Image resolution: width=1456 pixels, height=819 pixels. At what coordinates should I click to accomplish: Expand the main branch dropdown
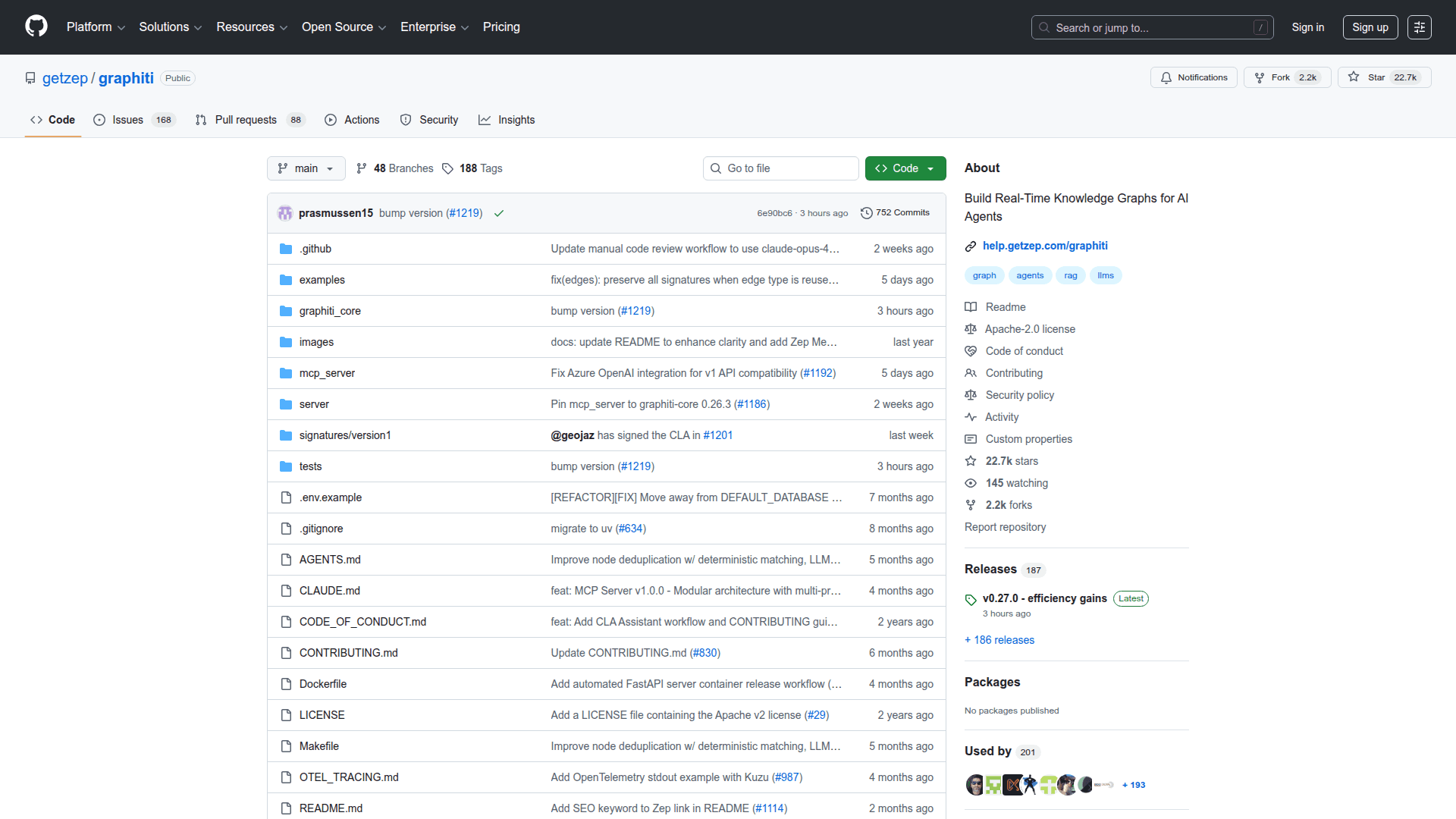306,168
